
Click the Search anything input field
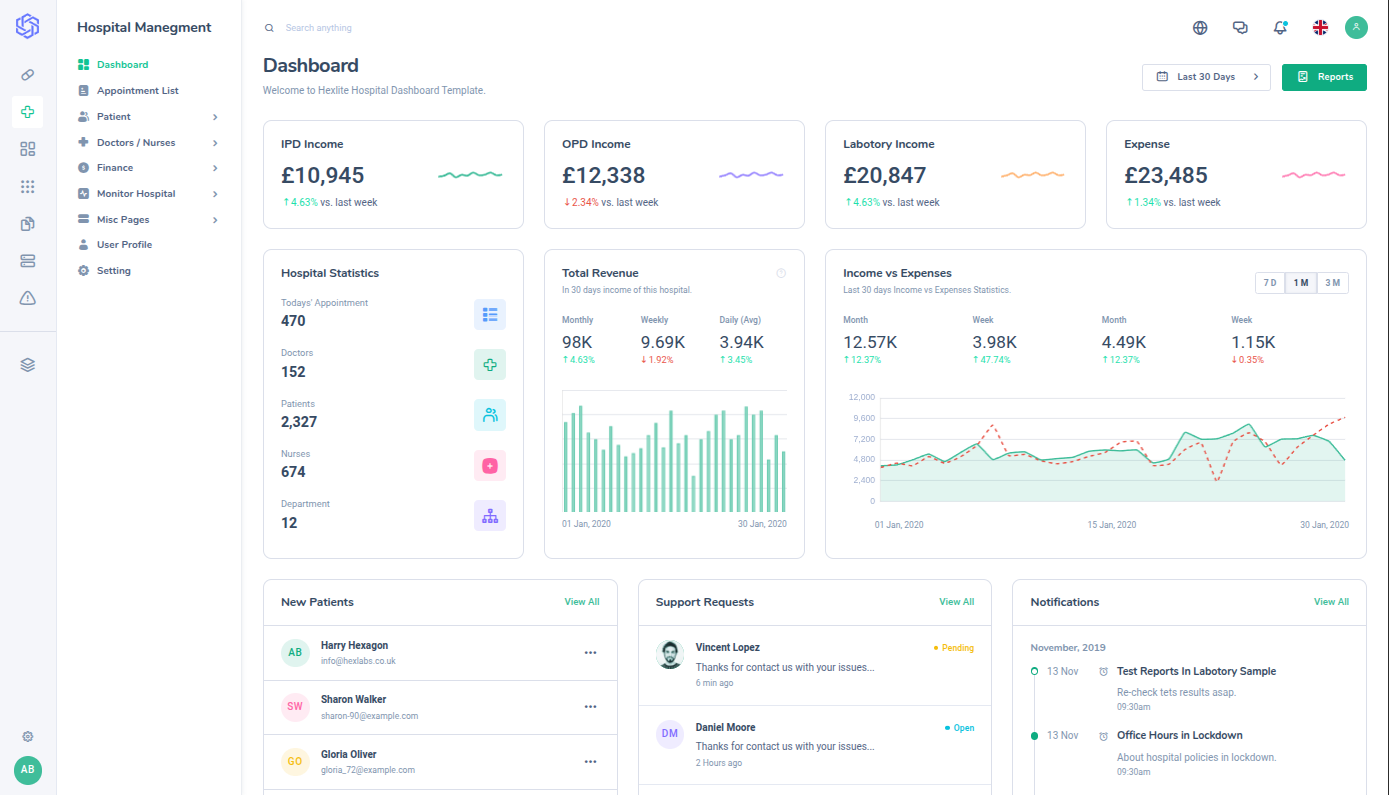400,28
